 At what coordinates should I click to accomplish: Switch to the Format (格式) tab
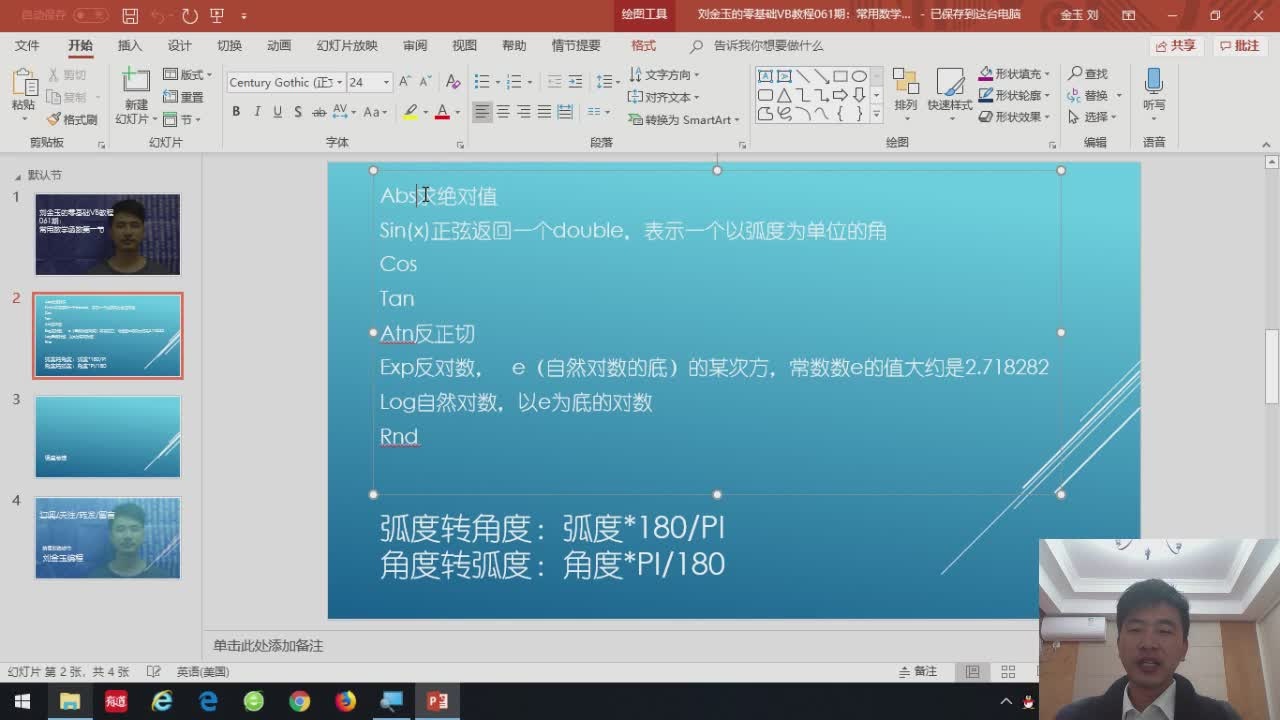point(643,46)
